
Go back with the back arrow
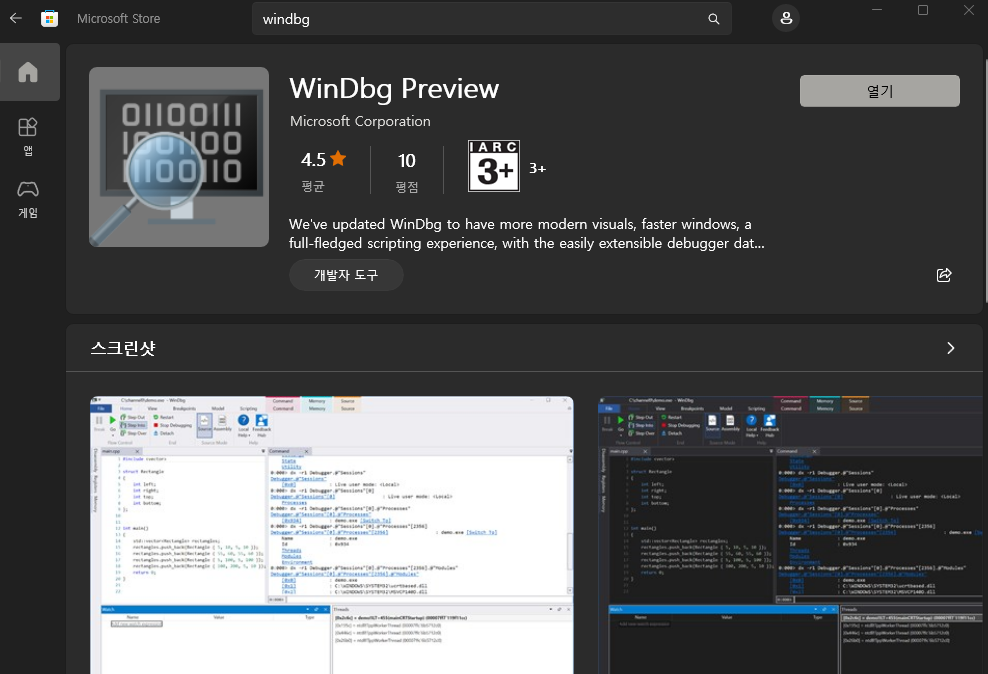click(16, 18)
